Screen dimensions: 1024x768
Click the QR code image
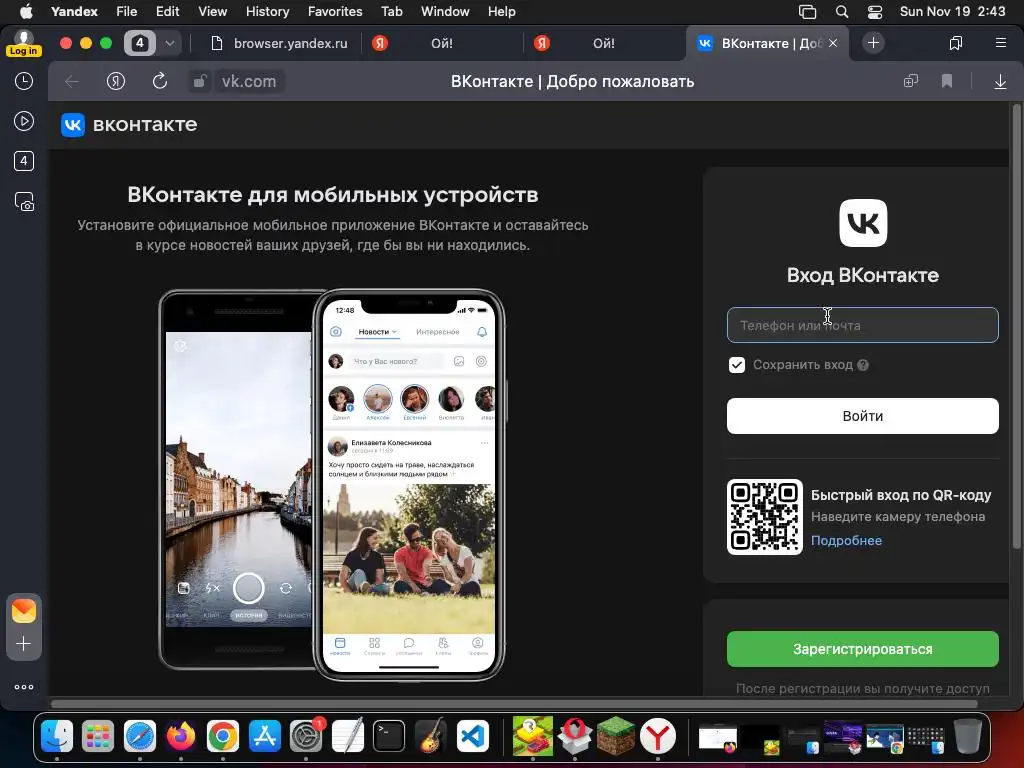(765, 517)
